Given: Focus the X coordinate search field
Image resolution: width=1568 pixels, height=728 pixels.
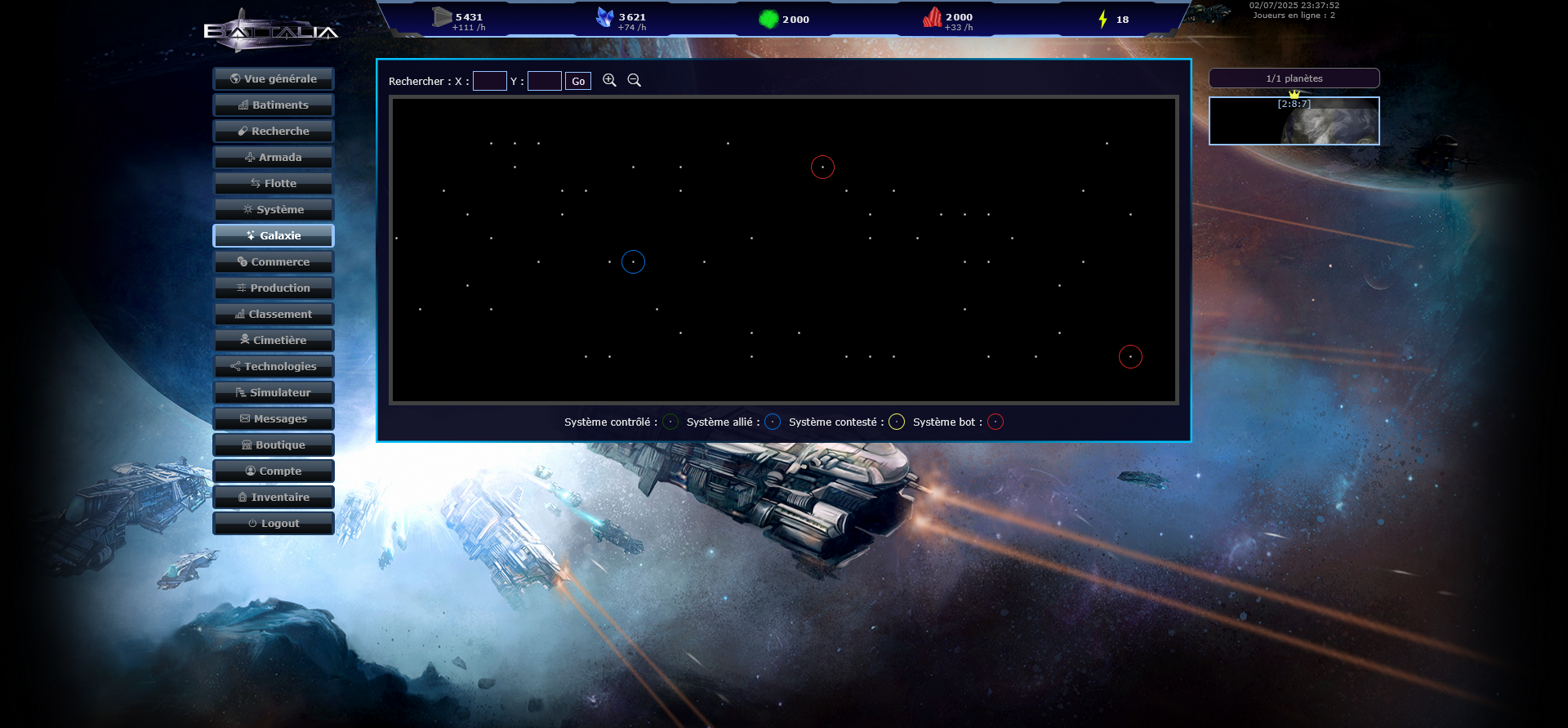Looking at the screenshot, I should coord(490,81).
